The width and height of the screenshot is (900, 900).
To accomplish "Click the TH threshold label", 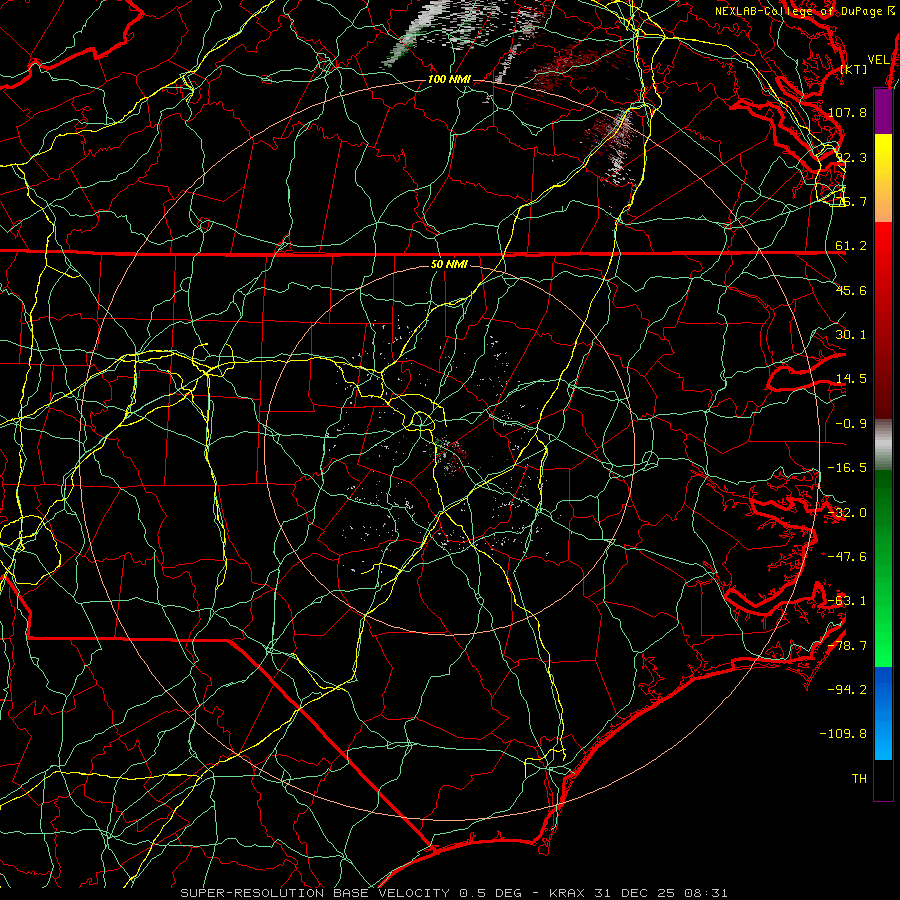I will click(x=859, y=779).
